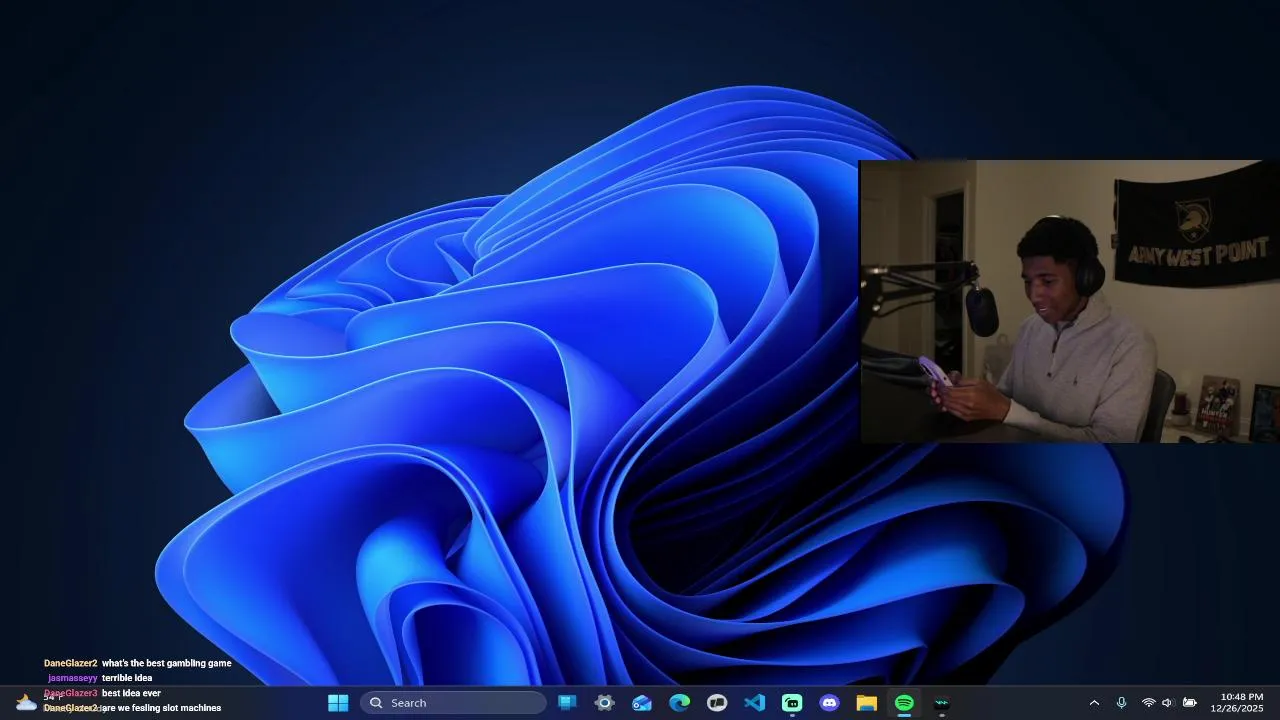Click the microphone tray icon
Image resolution: width=1280 pixels, height=720 pixels.
(1121, 703)
